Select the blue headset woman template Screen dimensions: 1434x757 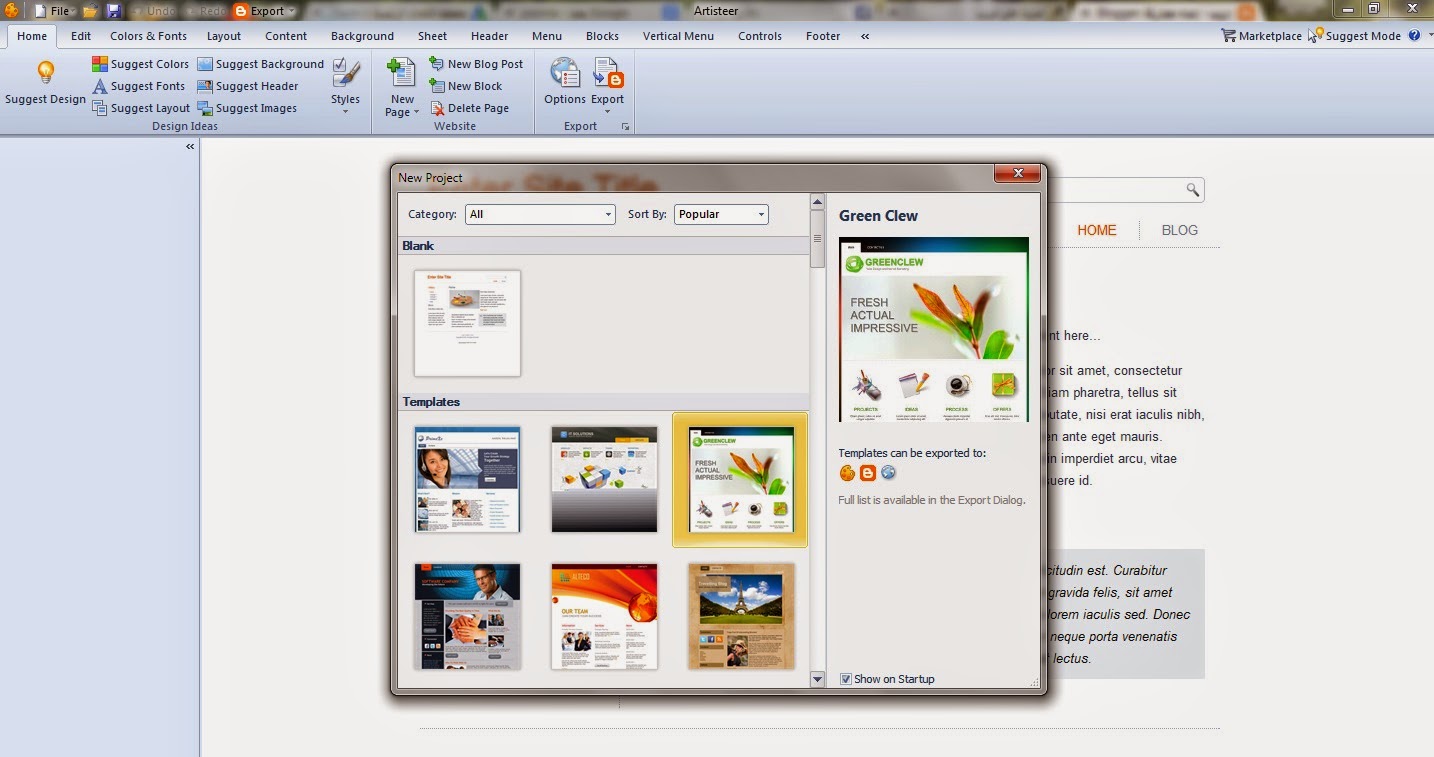pos(468,480)
